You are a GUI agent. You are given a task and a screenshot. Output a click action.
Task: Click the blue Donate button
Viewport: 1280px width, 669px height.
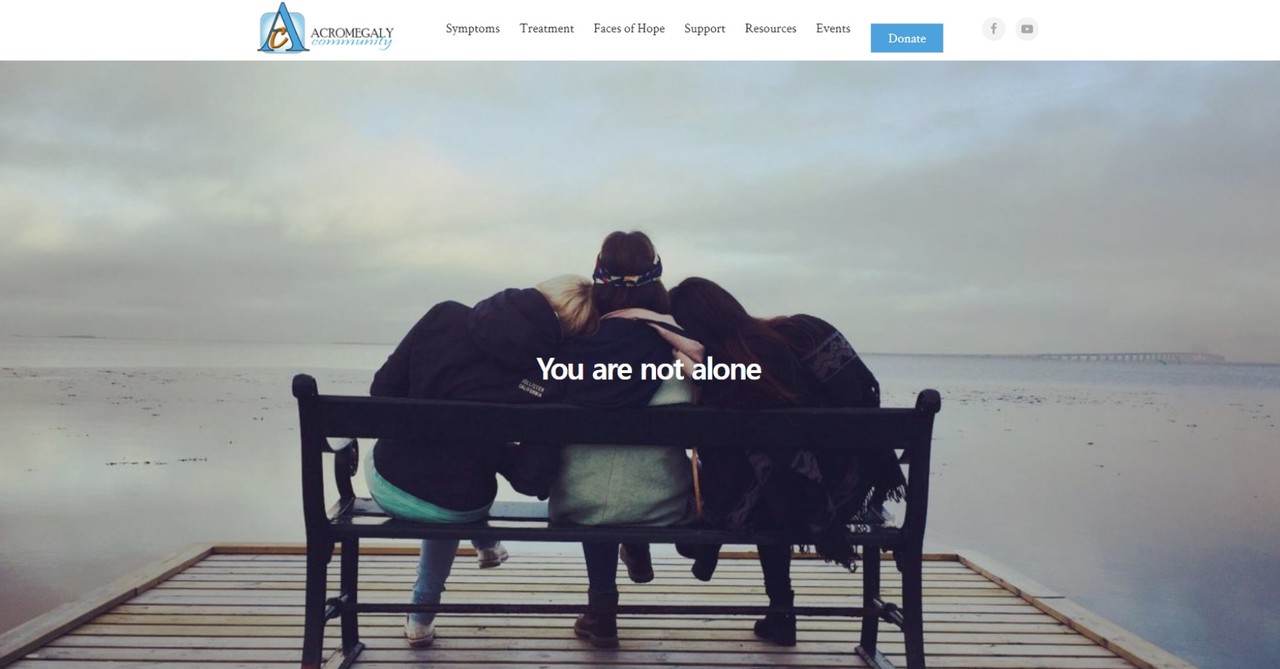pos(907,38)
